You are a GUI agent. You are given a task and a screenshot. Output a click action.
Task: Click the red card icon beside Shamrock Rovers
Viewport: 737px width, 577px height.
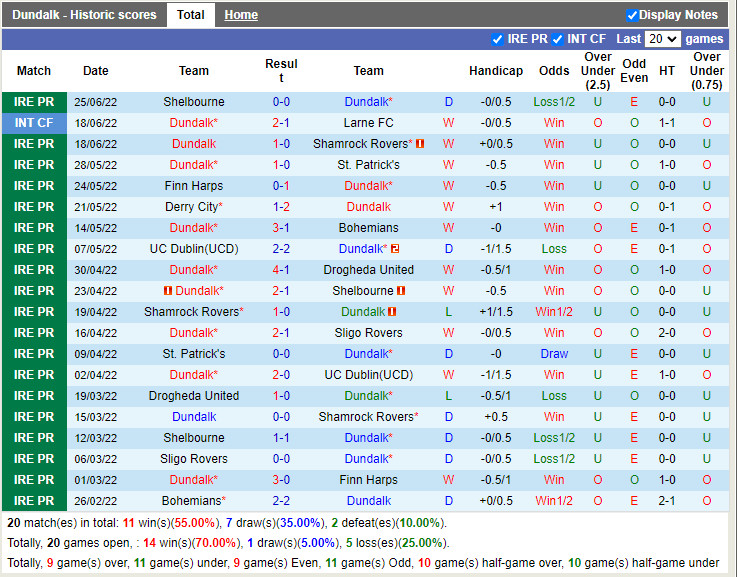[x=421, y=144]
